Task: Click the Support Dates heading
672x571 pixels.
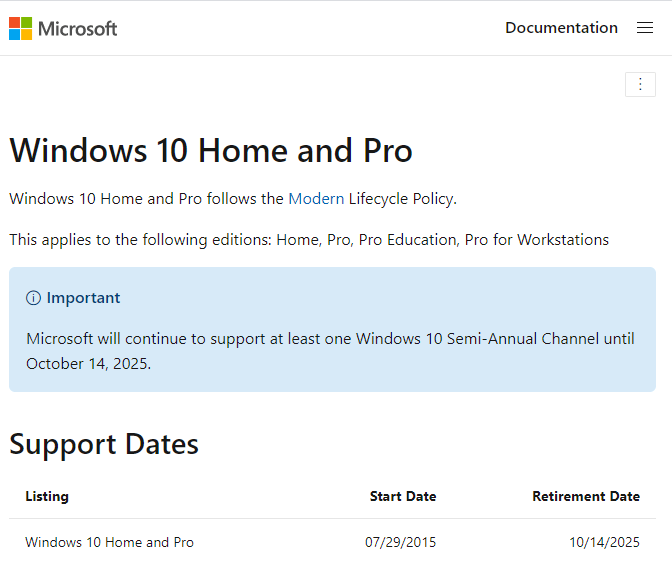Action: point(104,444)
